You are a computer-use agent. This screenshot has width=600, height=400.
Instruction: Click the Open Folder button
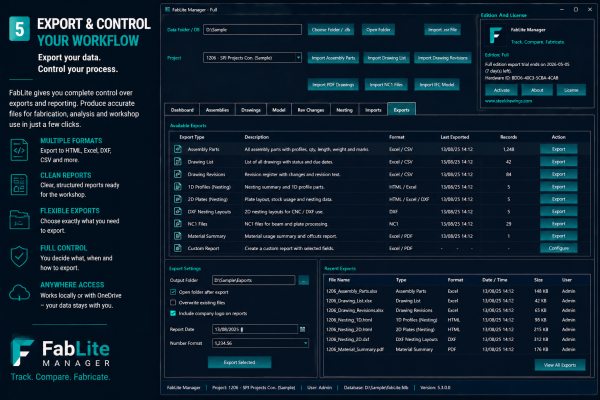click(378, 29)
